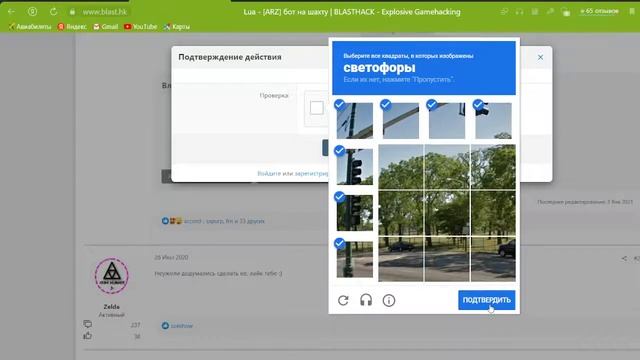Deselect left column tile with traffic light lenses
Viewport: 640px width, 360px height.
click(355, 167)
